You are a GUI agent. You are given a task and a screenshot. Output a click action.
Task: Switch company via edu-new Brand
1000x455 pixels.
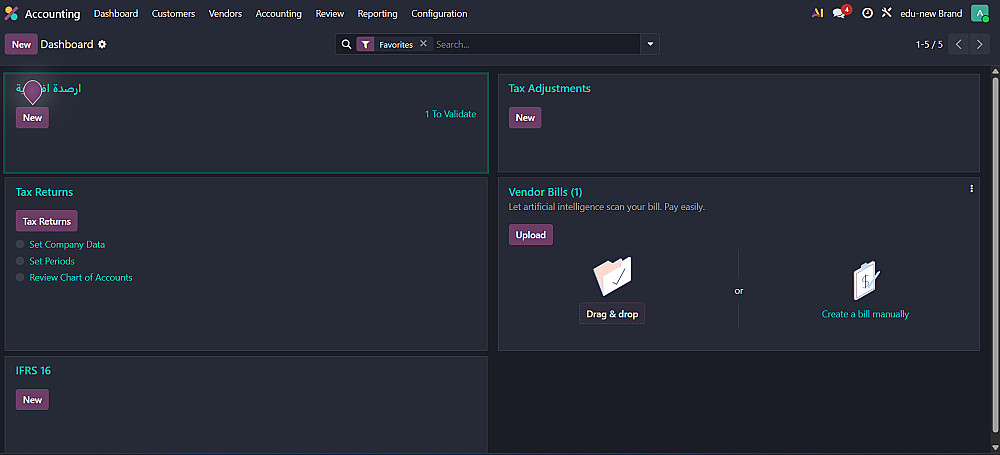[x=931, y=13]
